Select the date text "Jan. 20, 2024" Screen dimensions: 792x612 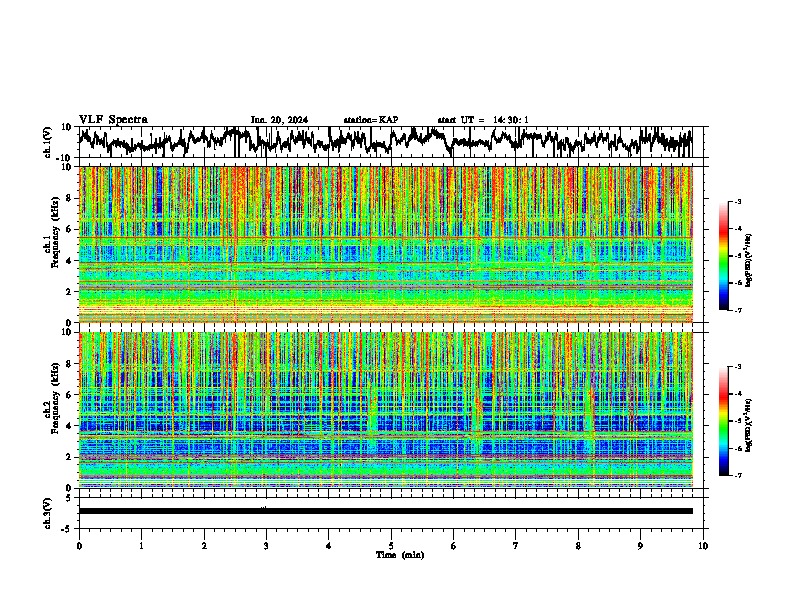pyautogui.click(x=279, y=120)
